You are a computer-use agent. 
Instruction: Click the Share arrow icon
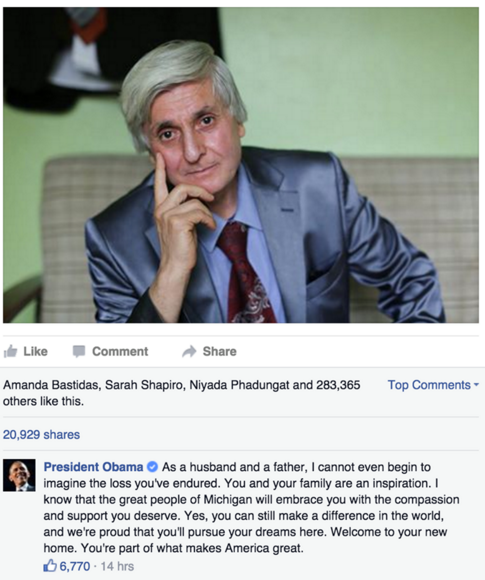tap(189, 351)
